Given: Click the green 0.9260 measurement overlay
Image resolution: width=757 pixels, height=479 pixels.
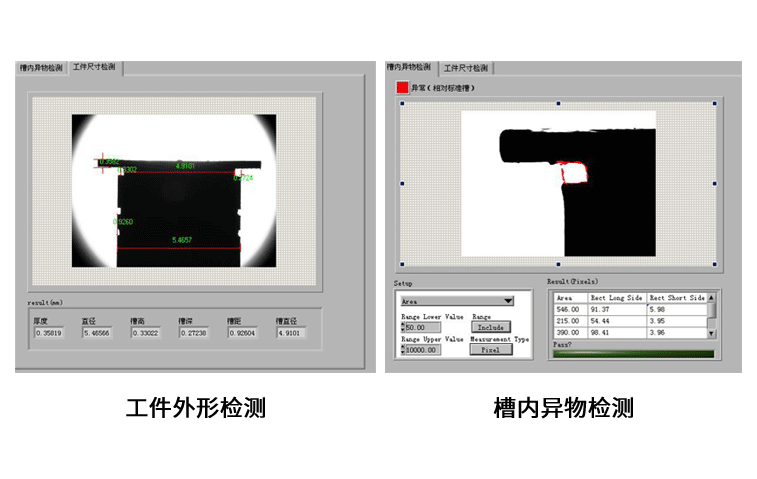Looking at the screenshot, I should point(123,222).
